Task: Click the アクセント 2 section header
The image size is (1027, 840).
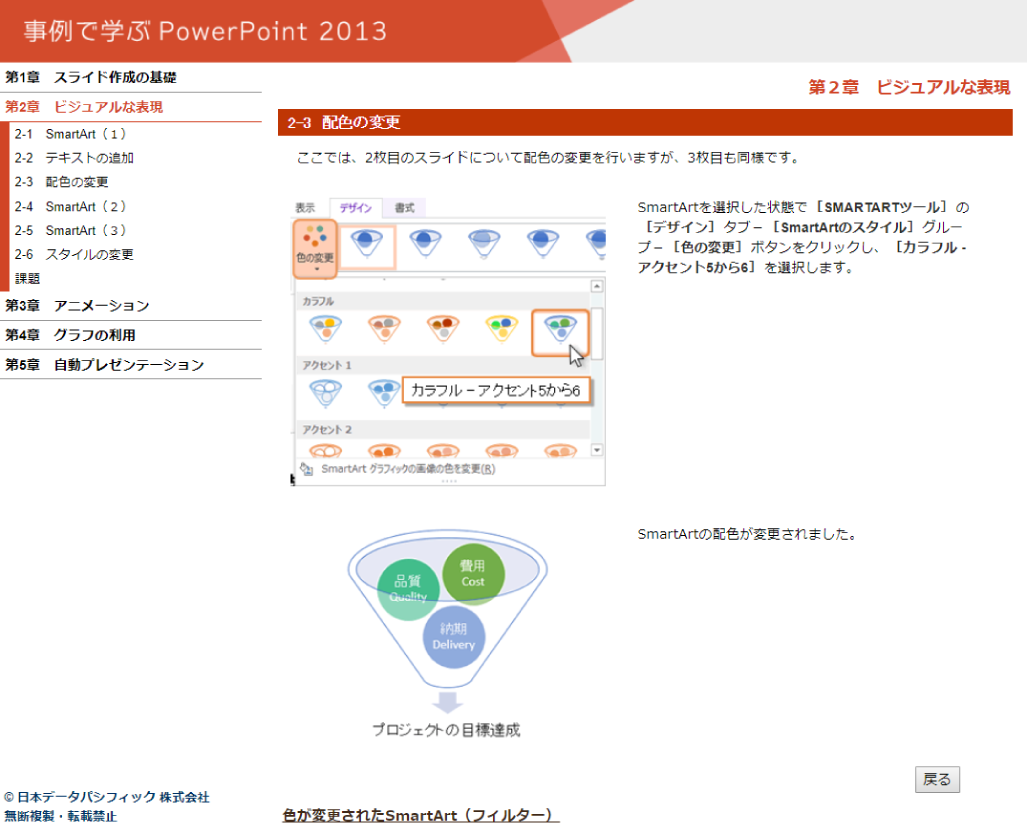Action: [x=327, y=429]
